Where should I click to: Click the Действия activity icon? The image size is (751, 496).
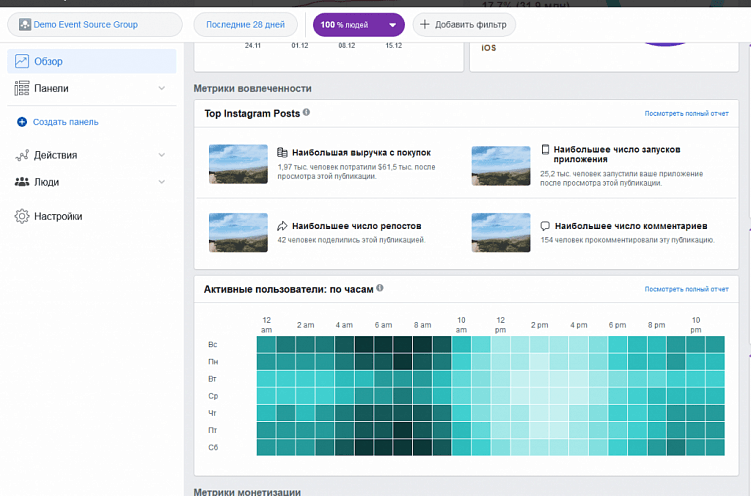22,156
